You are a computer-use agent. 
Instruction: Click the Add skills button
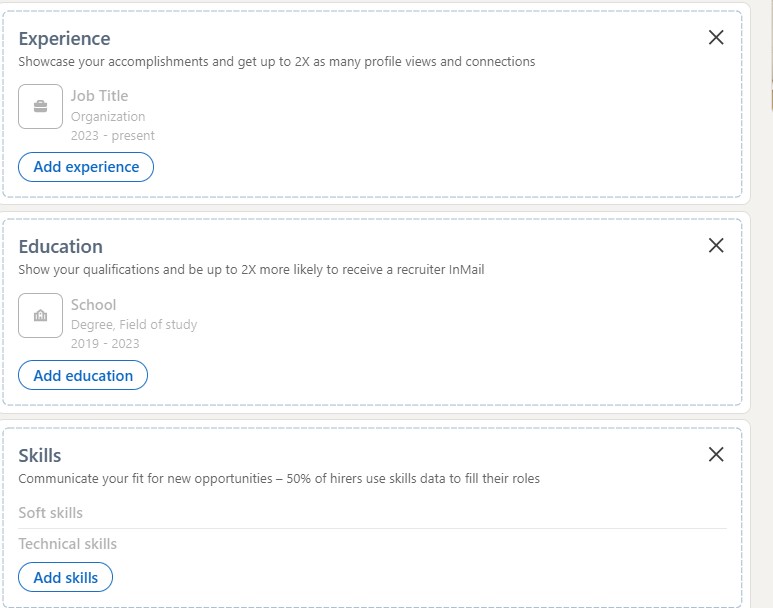tap(66, 577)
